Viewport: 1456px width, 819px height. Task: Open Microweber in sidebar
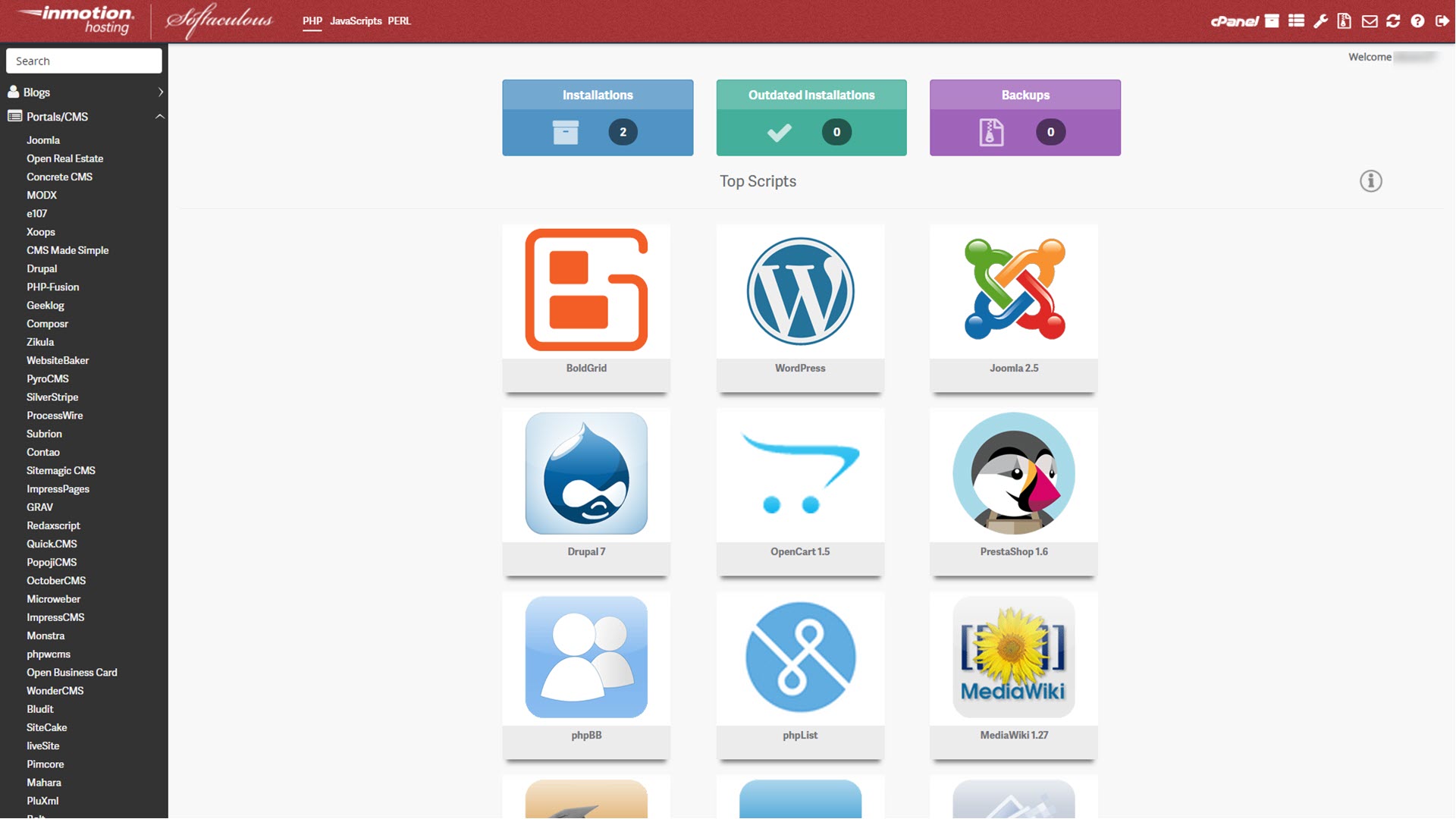point(53,599)
